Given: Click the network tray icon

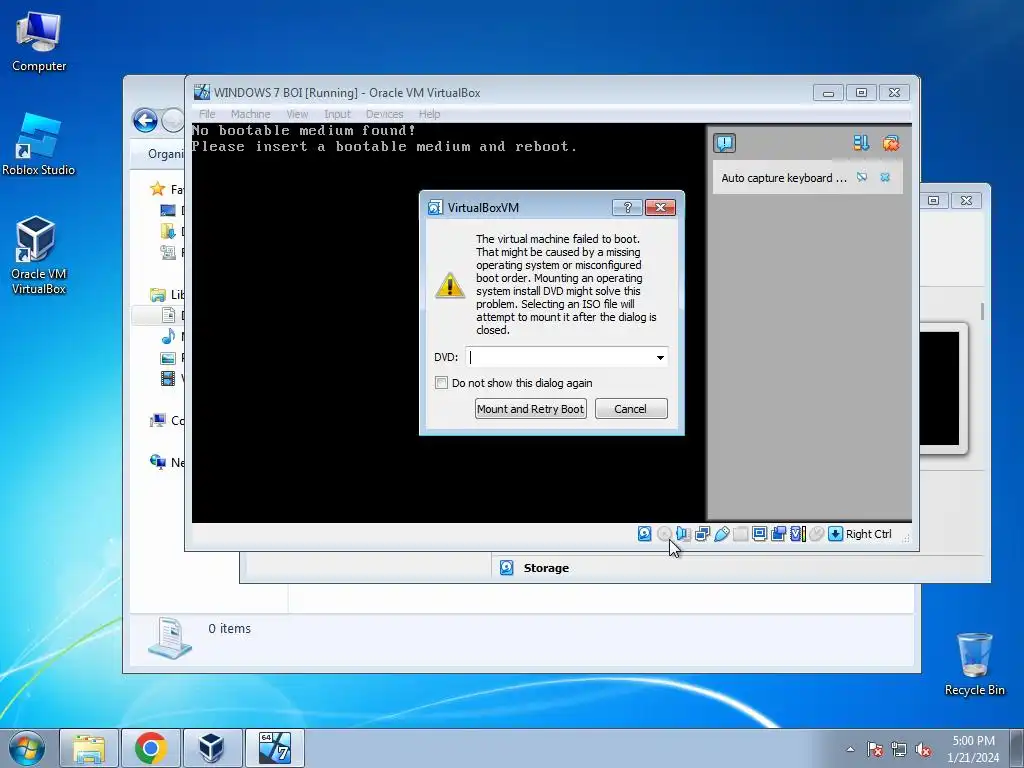Looking at the screenshot, I should coord(899,749).
